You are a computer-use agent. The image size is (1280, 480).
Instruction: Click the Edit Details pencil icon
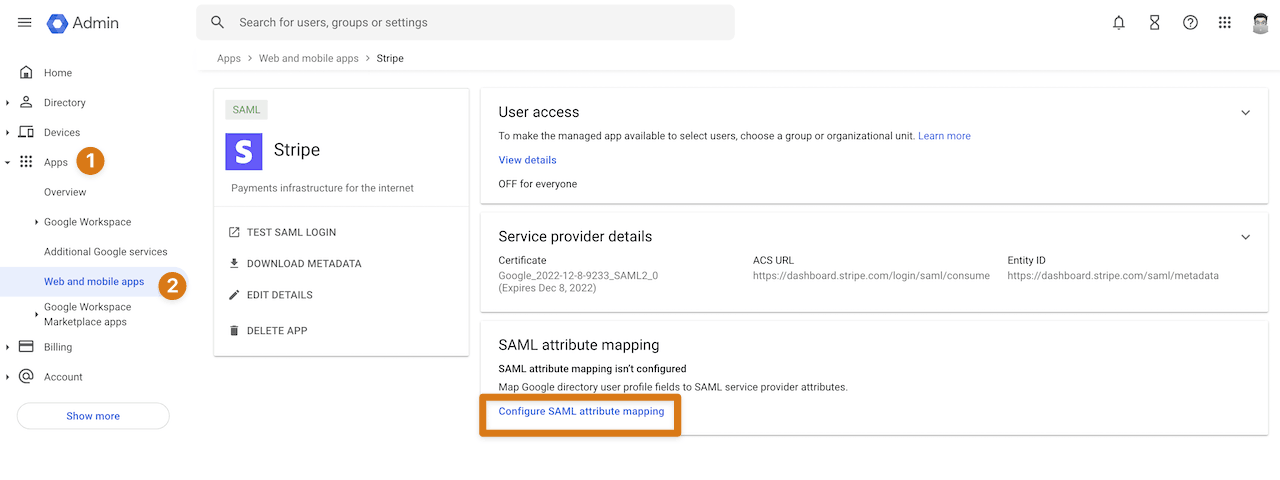234,295
